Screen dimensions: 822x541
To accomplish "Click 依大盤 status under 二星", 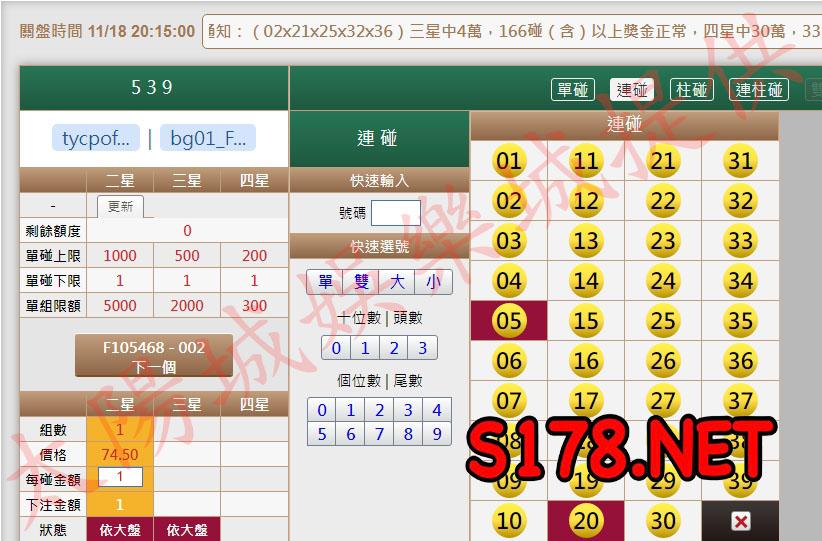I will [120, 529].
